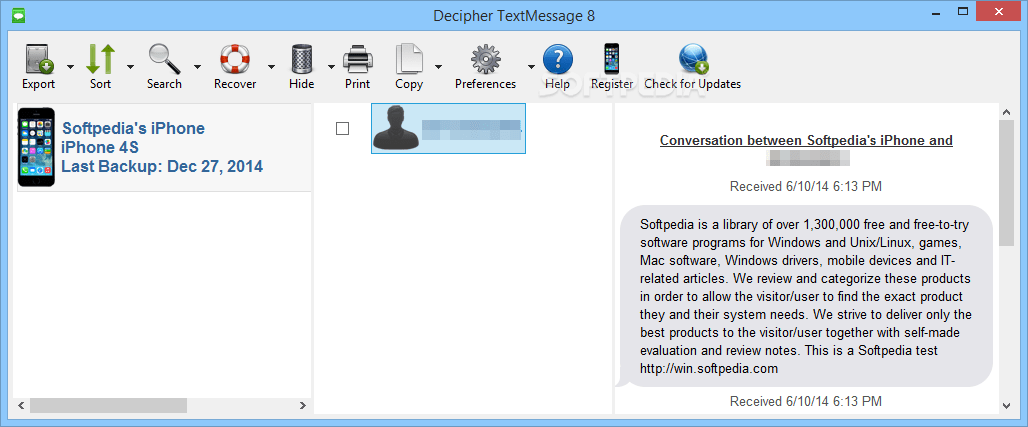Viewport: 1028px width, 427px height.
Task: Click the conversation vertical scrollbar thumb
Action: [1007, 182]
